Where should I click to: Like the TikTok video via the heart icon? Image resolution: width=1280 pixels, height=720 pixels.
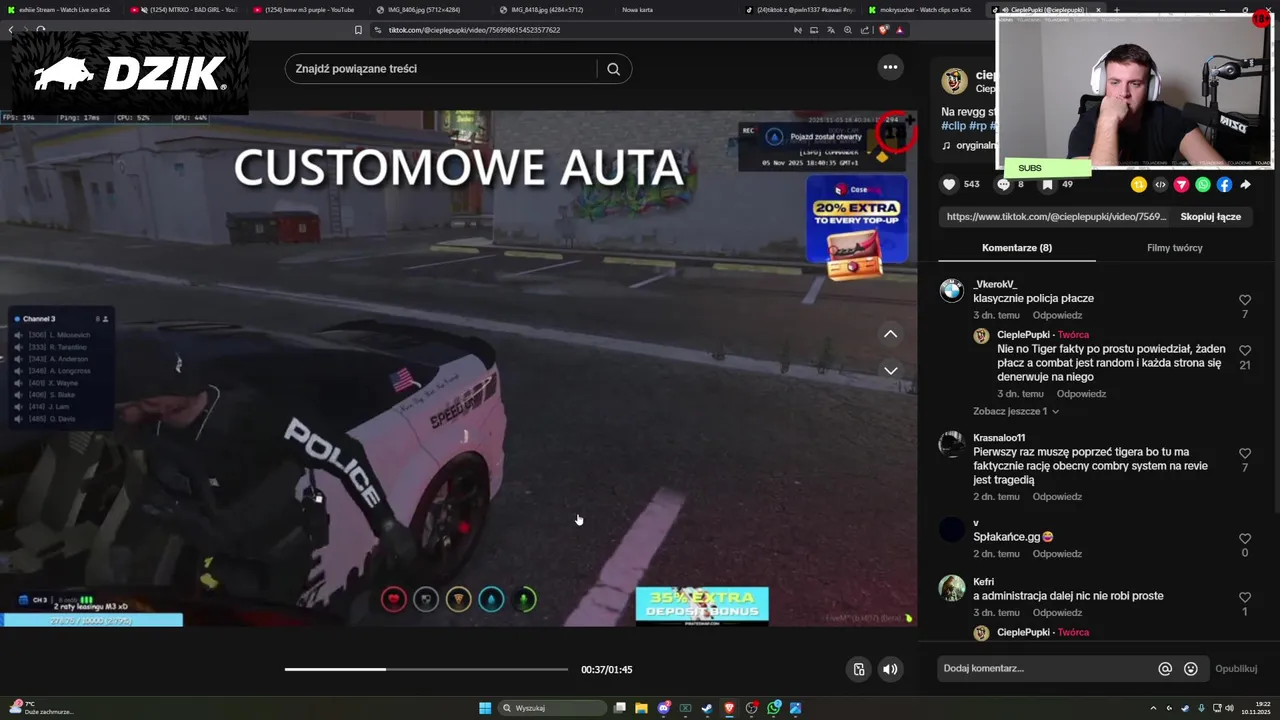(x=949, y=184)
